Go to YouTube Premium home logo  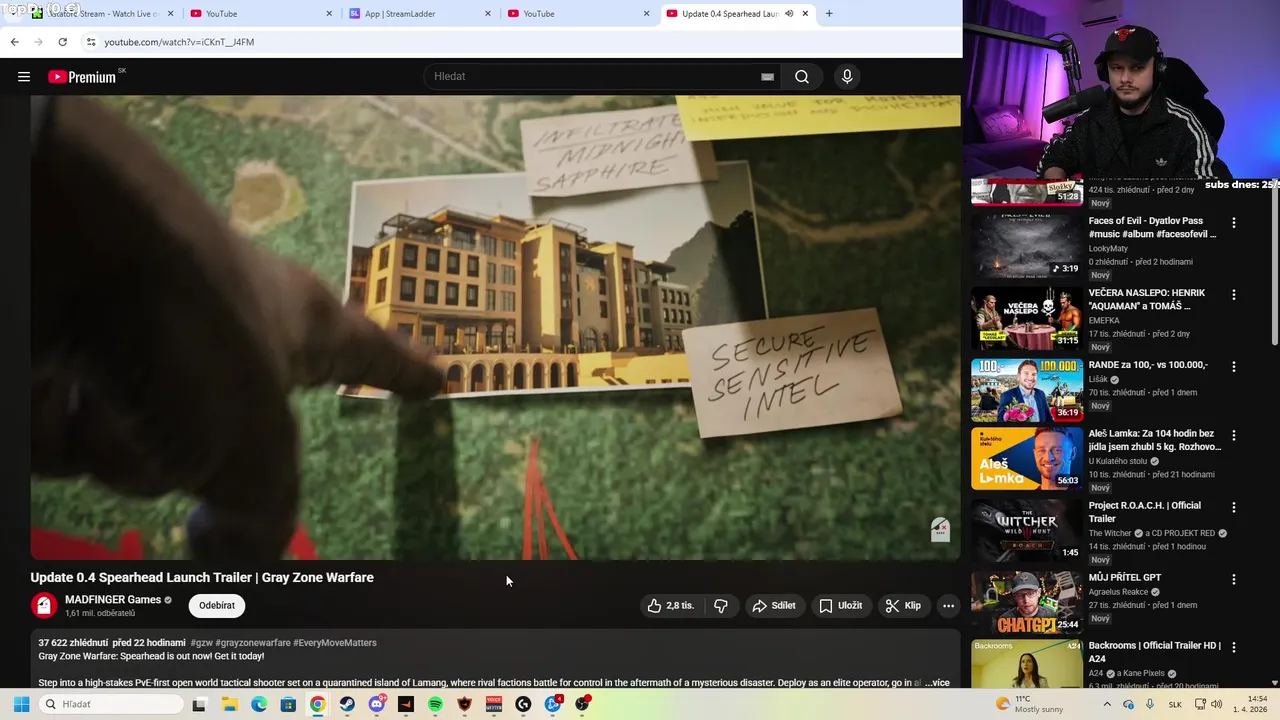pos(83,77)
